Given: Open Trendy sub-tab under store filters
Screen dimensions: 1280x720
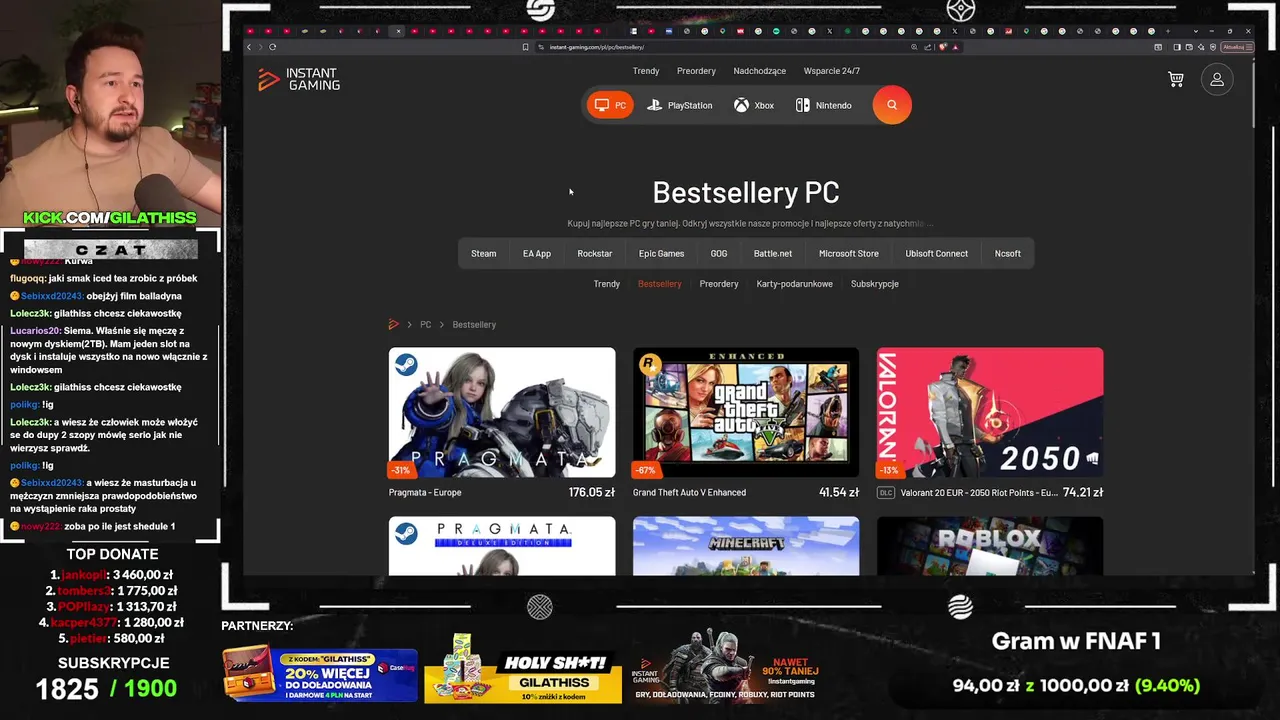Looking at the screenshot, I should pyautogui.click(x=607, y=284).
